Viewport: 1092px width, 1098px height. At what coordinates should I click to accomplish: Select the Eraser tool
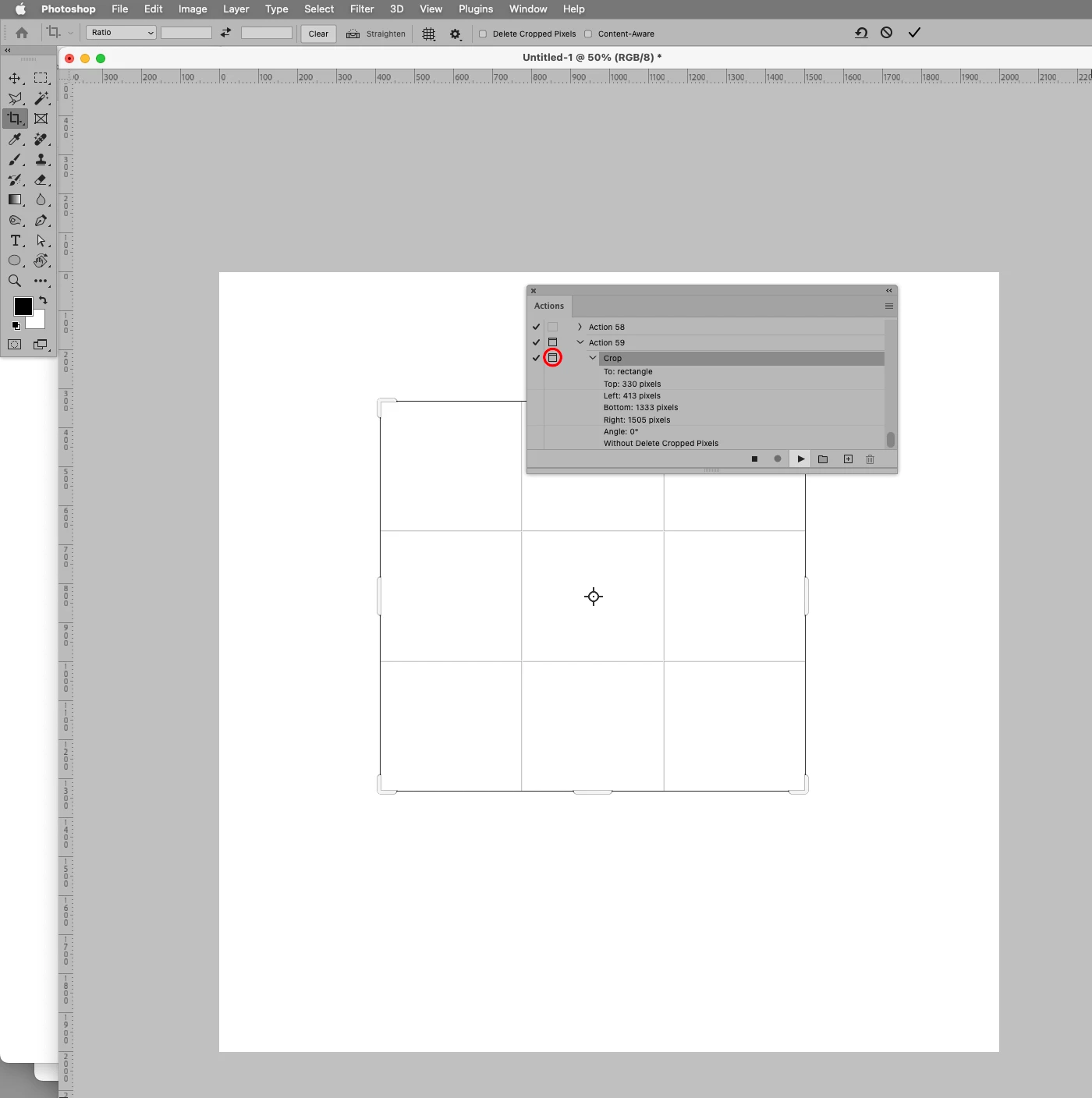click(41, 179)
